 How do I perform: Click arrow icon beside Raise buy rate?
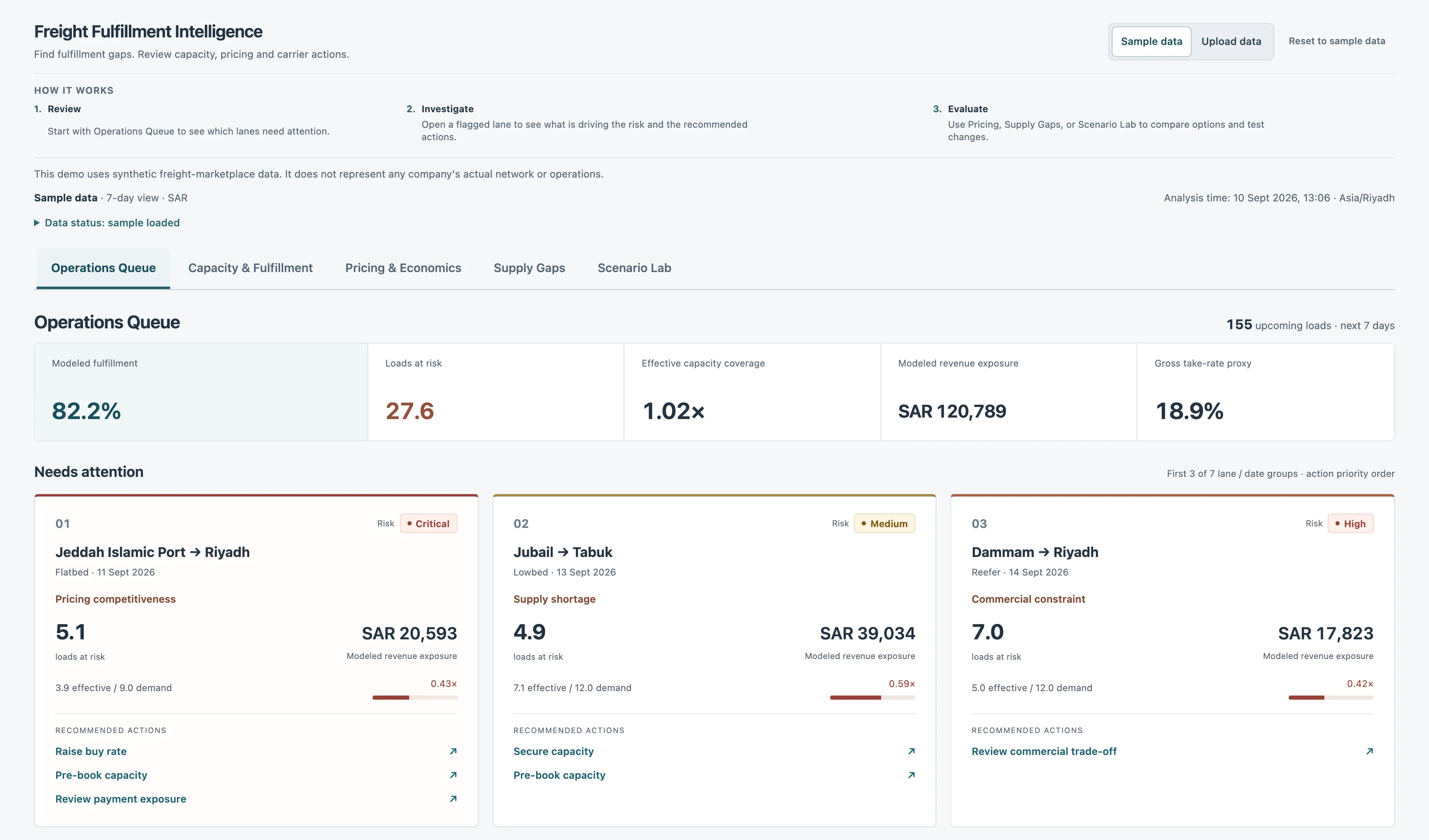(x=453, y=751)
